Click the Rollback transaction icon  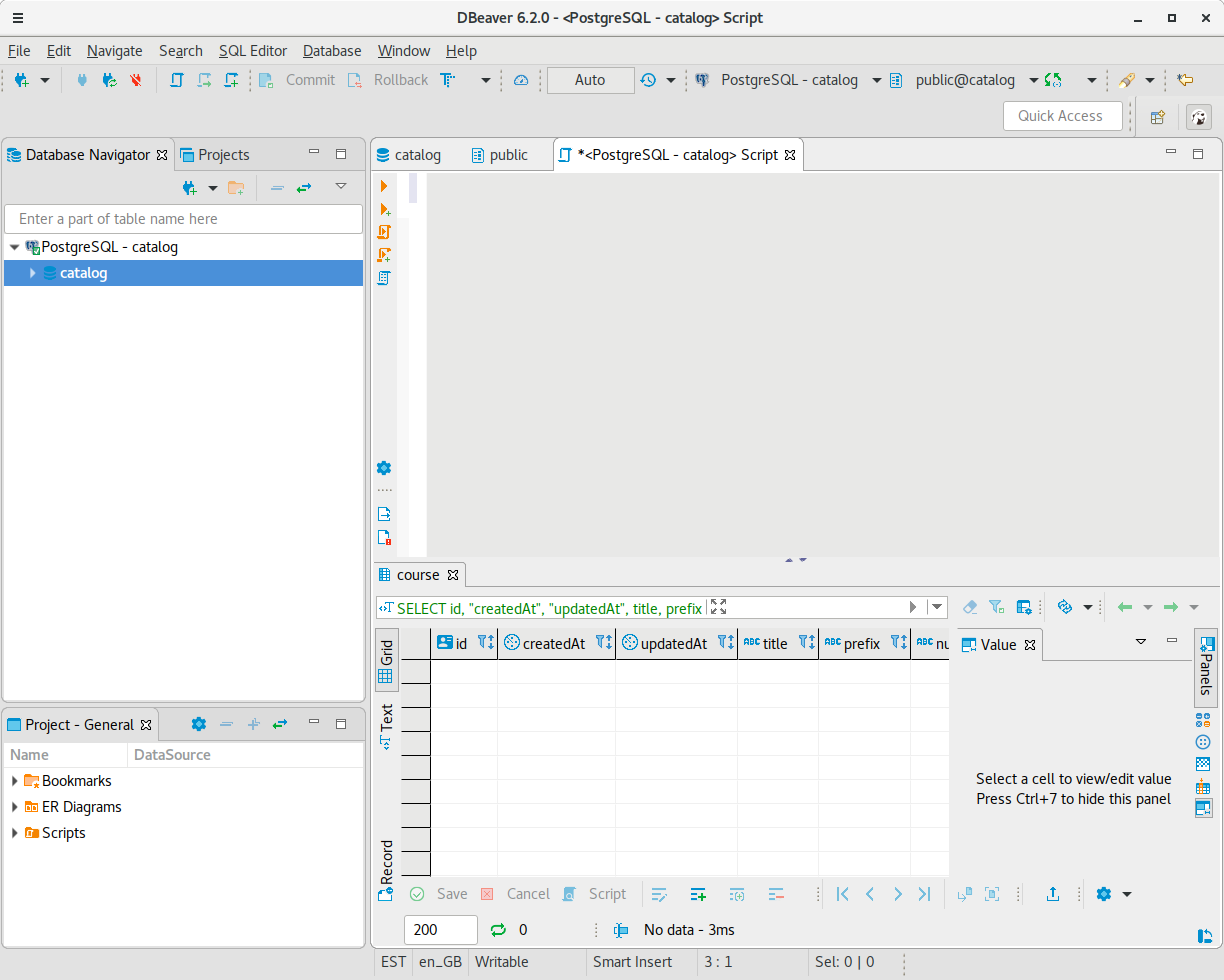(355, 80)
